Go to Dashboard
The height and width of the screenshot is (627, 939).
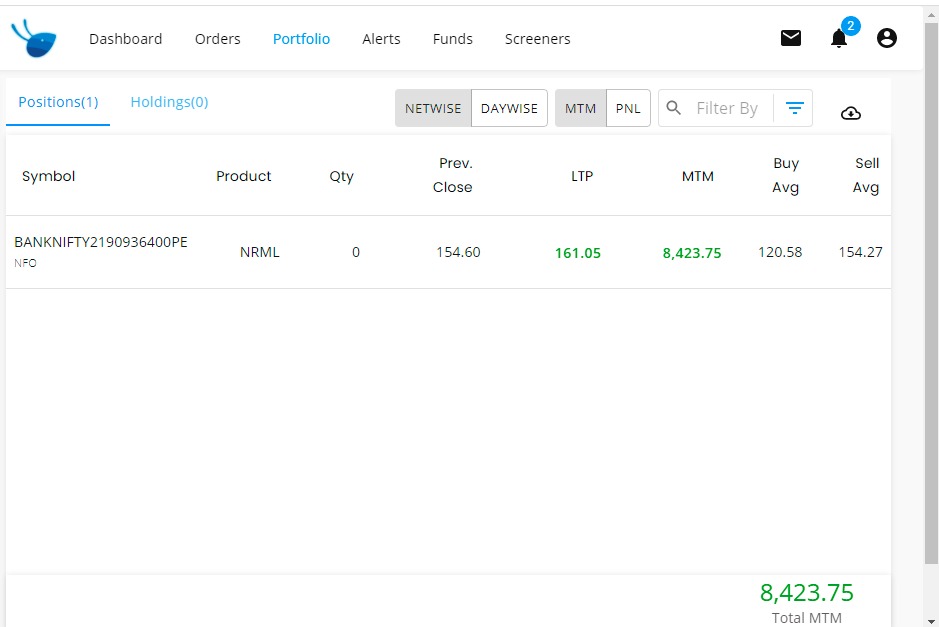point(126,39)
